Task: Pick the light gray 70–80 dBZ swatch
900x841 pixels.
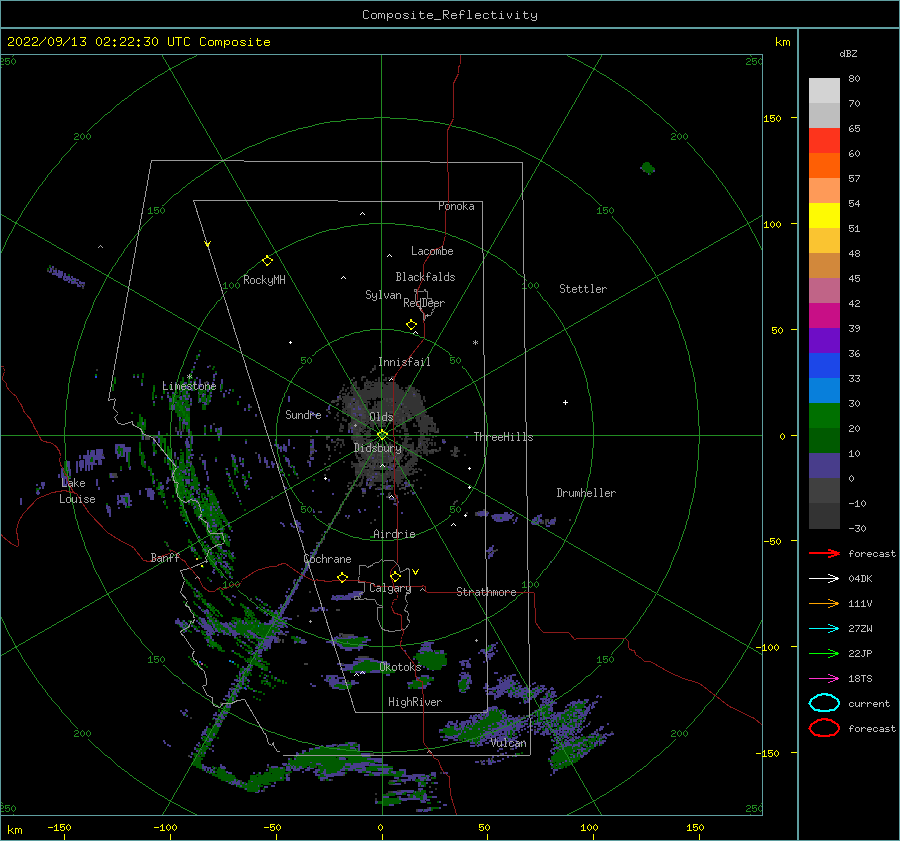Action: [x=824, y=91]
